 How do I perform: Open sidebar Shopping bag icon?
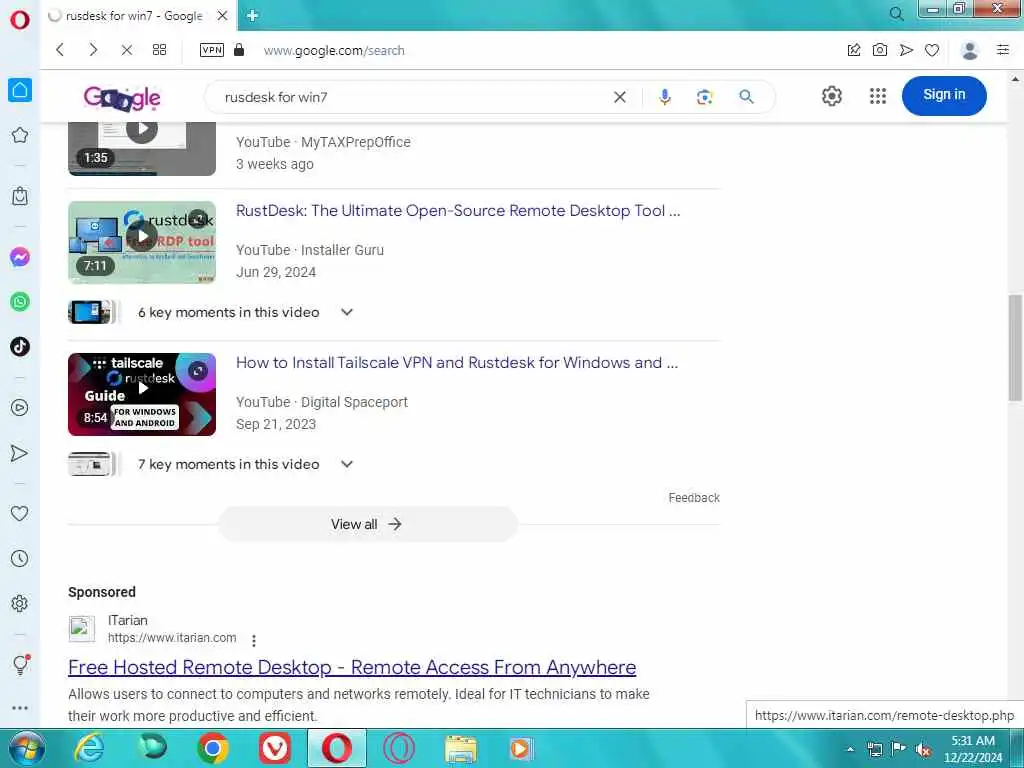tap(20, 196)
